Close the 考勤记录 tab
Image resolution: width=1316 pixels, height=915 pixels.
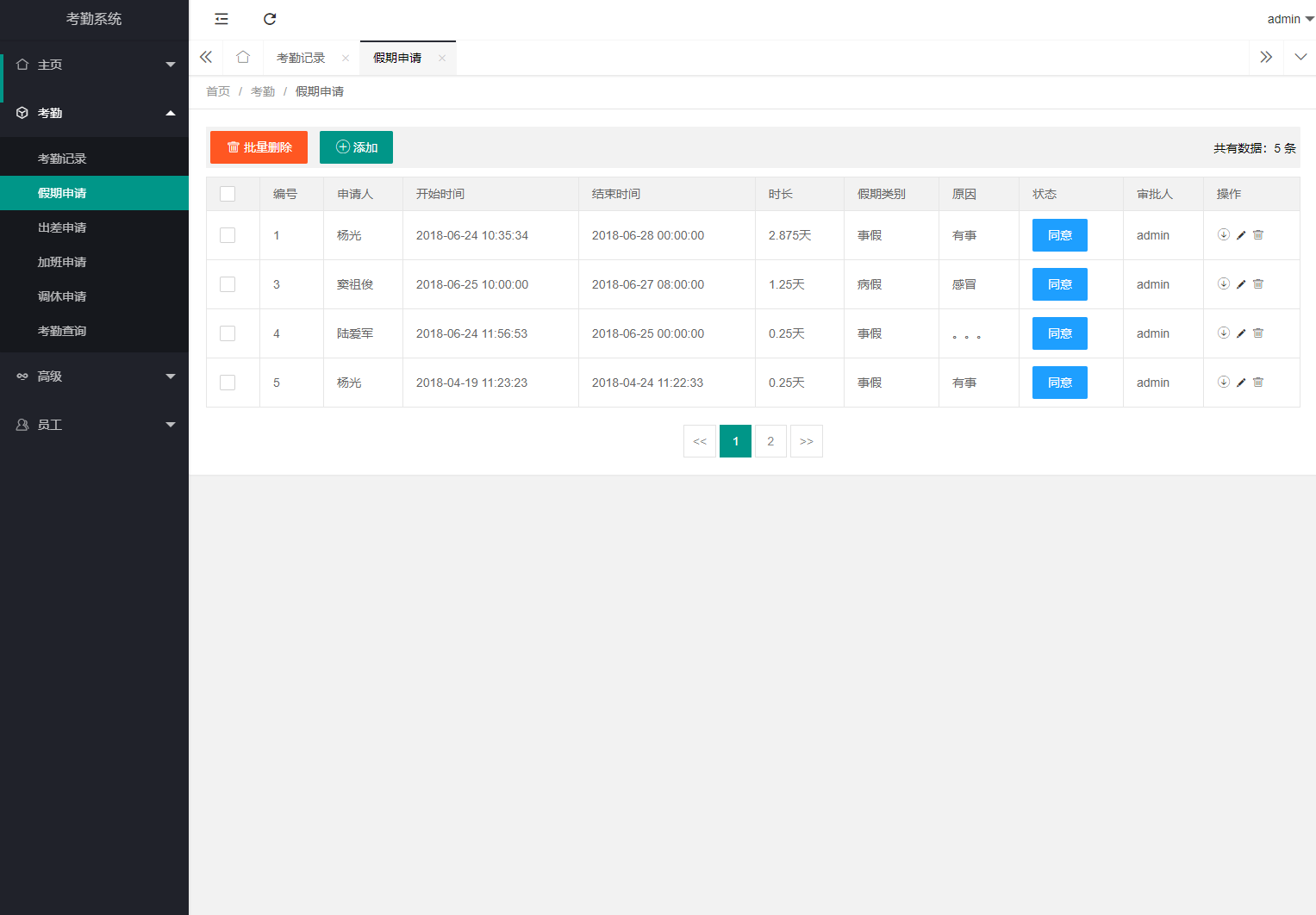pos(346,59)
